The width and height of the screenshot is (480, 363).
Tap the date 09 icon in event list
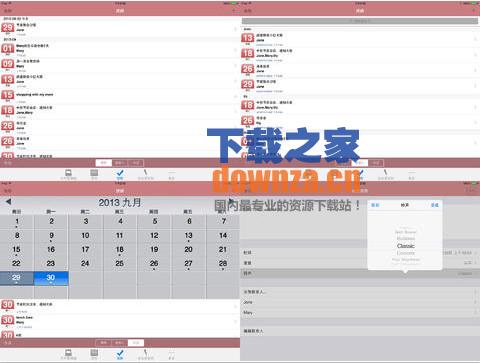pos(8,64)
